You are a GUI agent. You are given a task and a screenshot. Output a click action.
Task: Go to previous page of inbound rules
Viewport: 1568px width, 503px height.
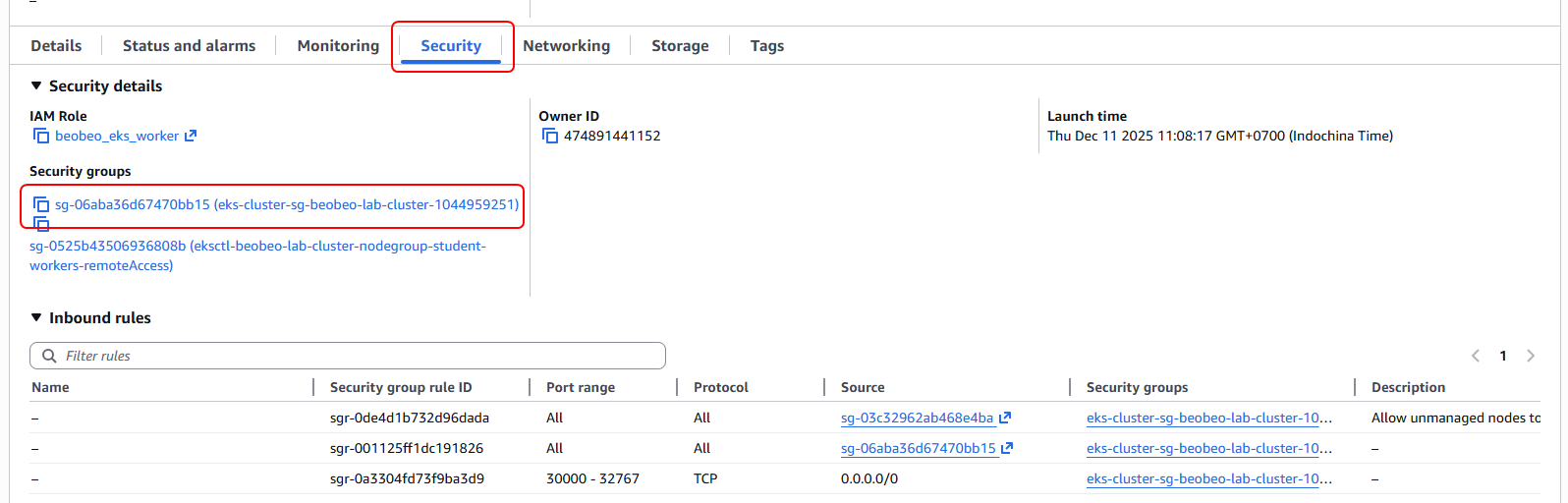[1475, 356]
